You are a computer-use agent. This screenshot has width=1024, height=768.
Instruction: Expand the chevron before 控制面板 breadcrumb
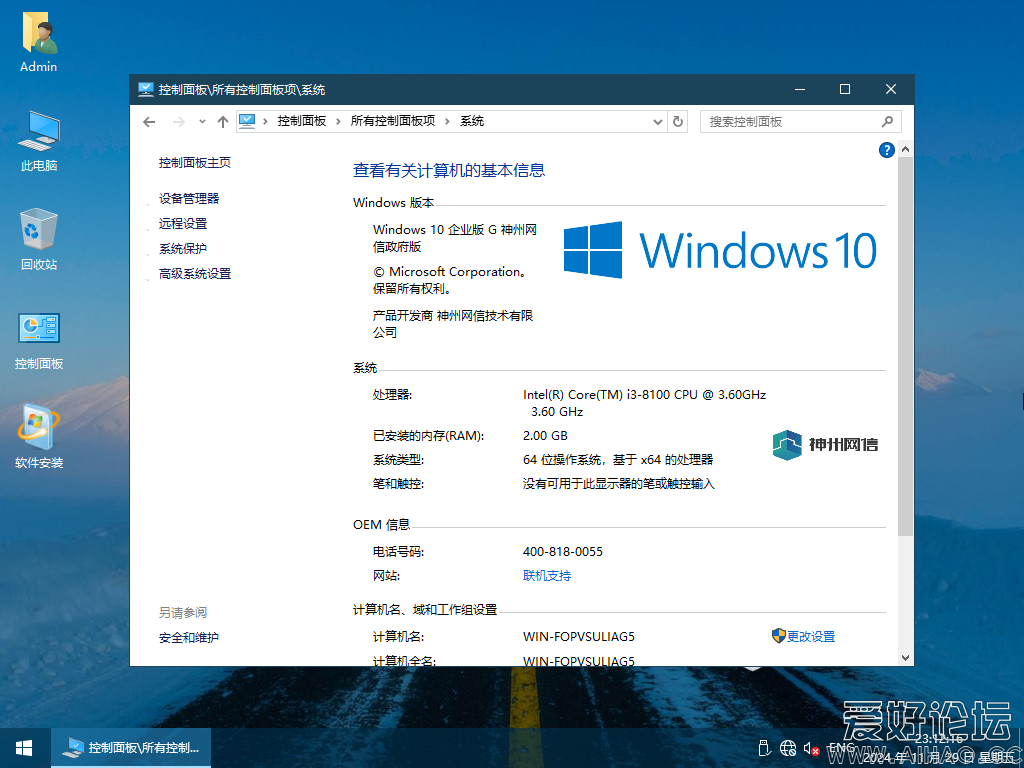tap(266, 121)
